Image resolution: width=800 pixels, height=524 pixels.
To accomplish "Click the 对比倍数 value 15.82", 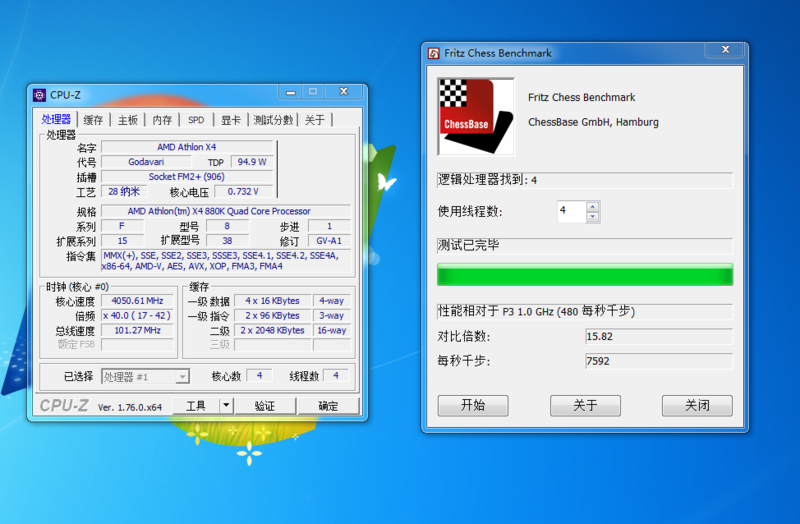I will 659,337.
